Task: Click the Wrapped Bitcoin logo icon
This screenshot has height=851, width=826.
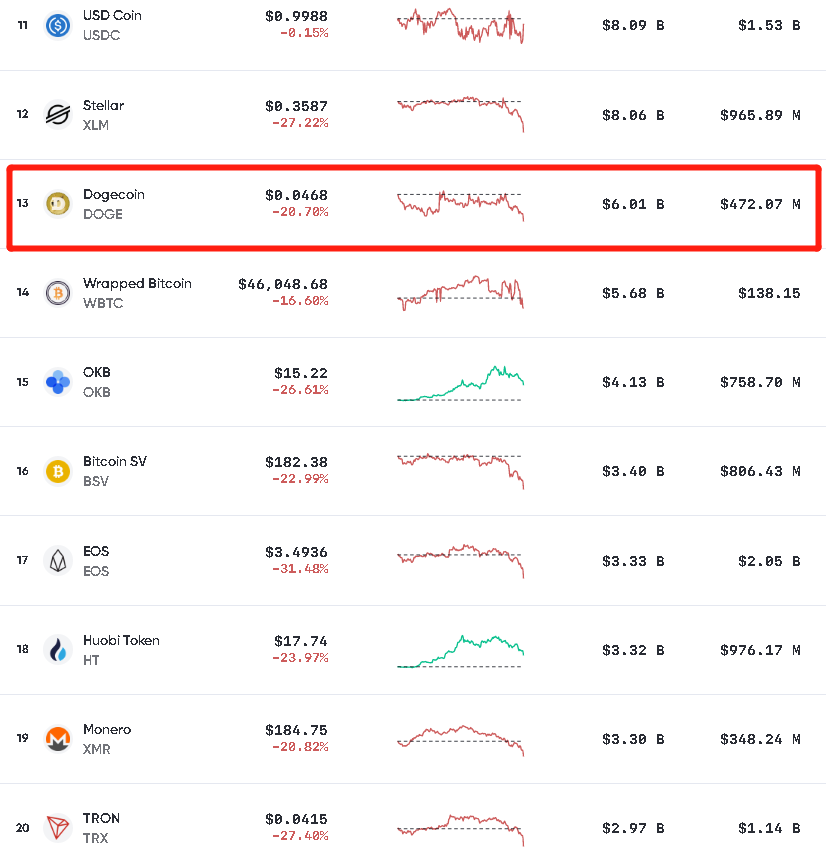Action: tap(58, 293)
